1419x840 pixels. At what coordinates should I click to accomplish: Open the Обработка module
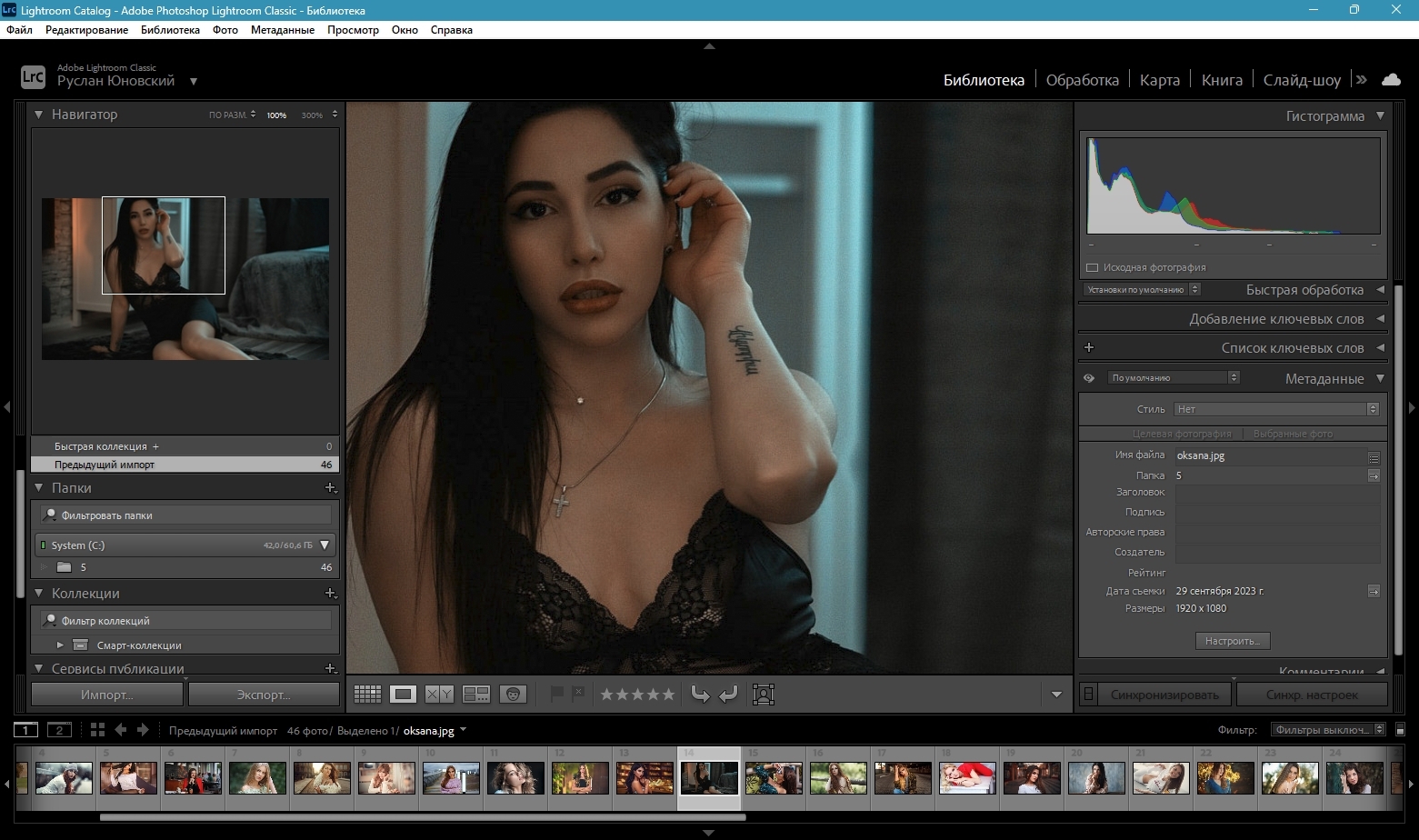pyautogui.click(x=1082, y=80)
